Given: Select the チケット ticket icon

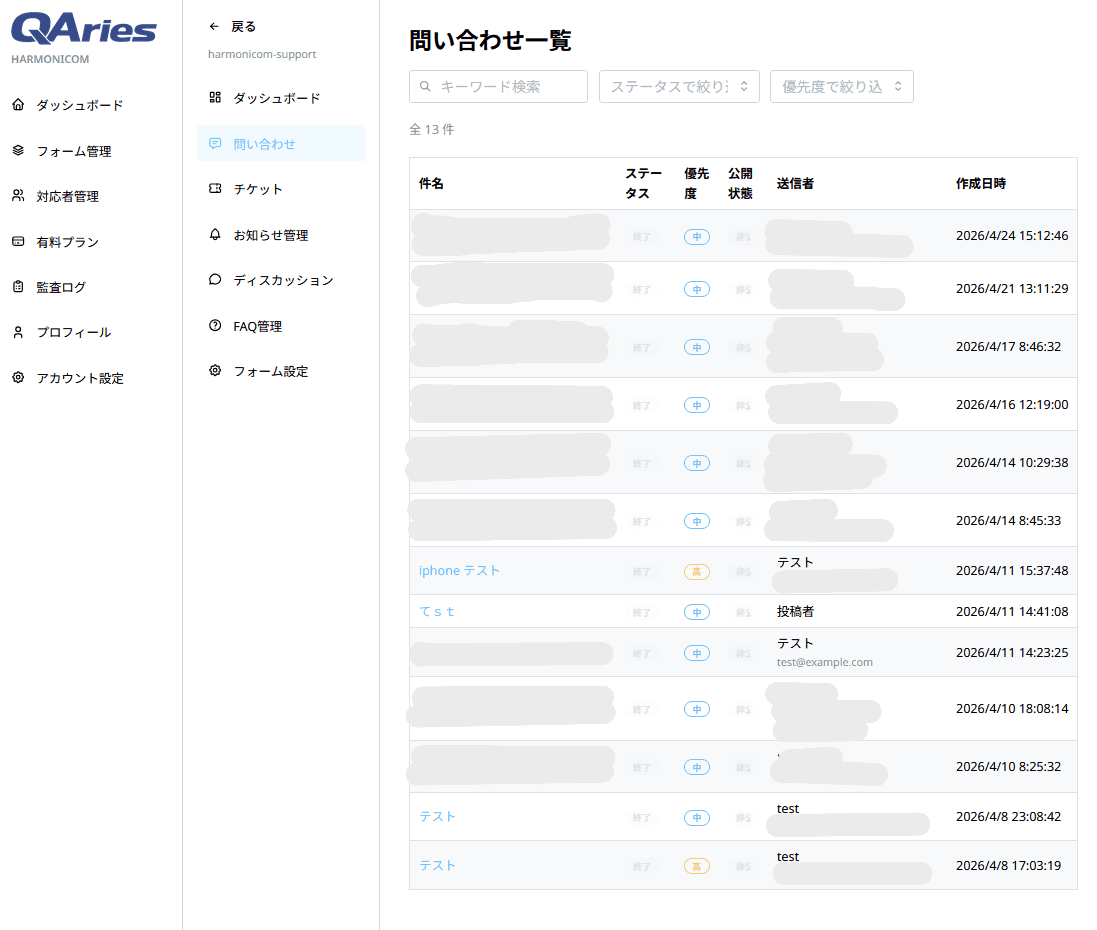Looking at the screenshot, I should point(214,188).
